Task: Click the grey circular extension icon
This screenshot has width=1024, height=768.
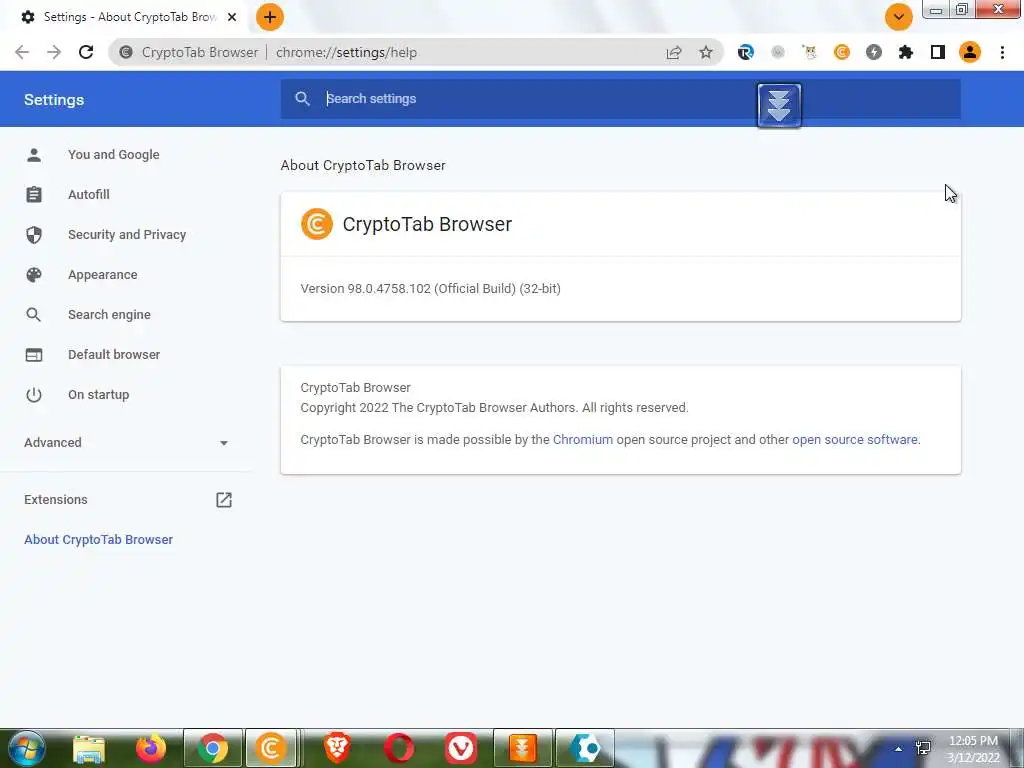Action: click(x=777, y=52)
